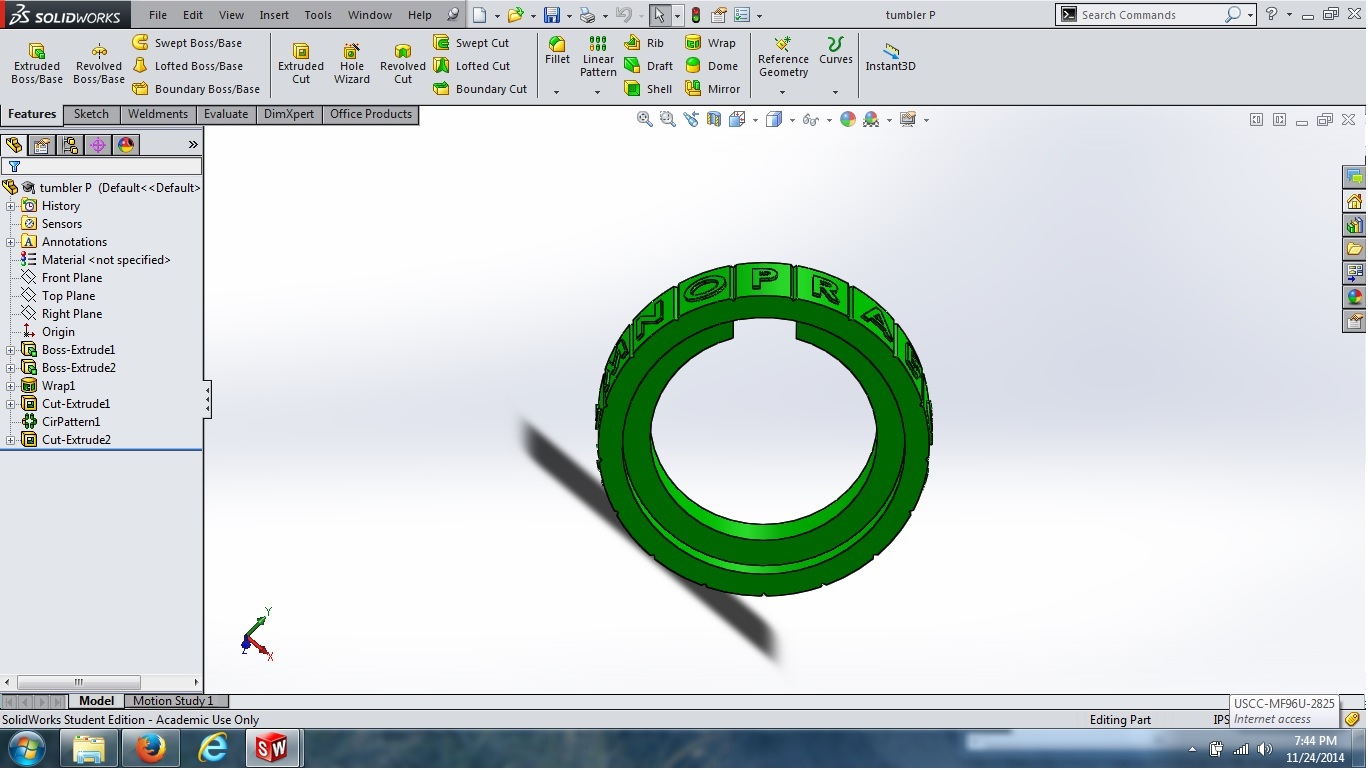Viewport: 1368px width, 770px height.
Task: Choose the Swept Boss/Base tool
Action: 187,43
